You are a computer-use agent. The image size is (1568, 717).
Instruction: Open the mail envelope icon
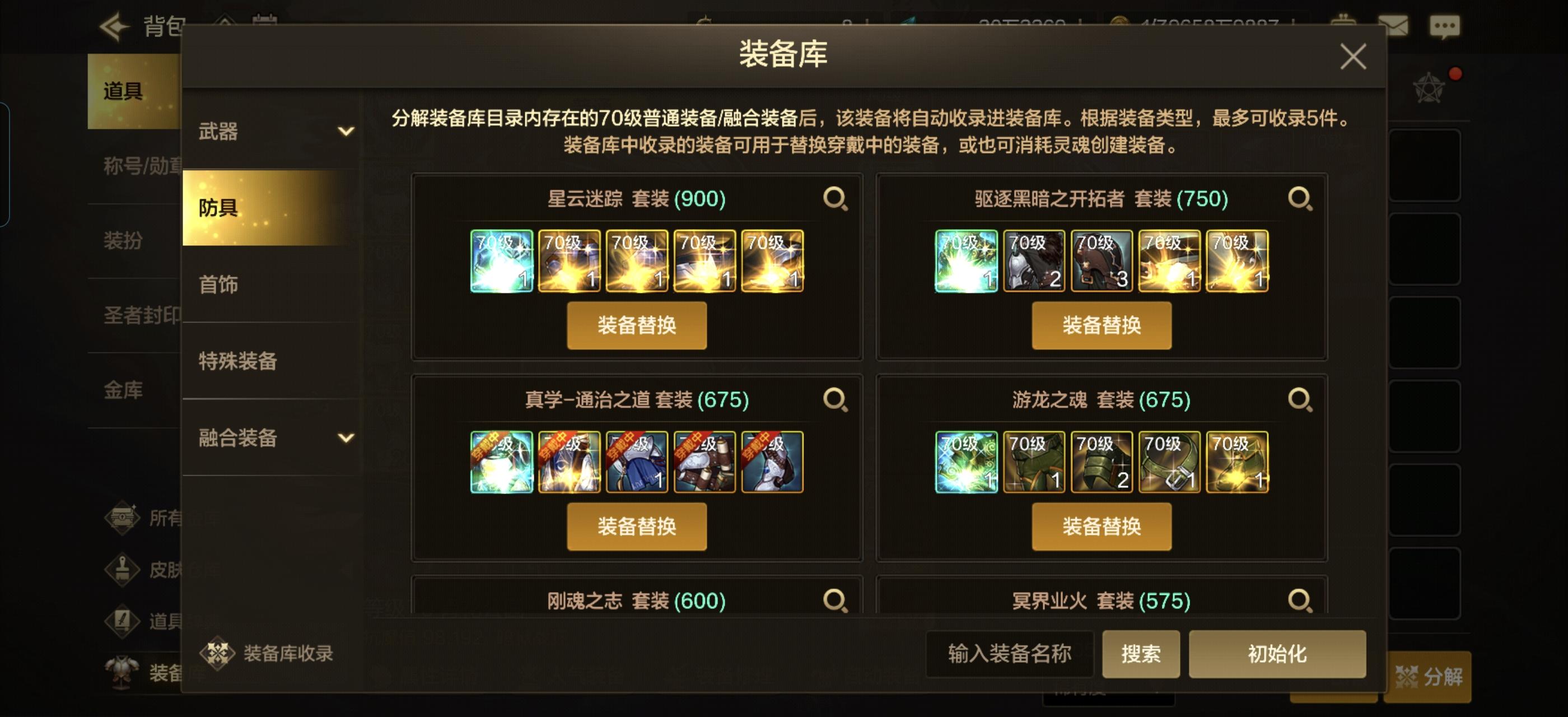pyautogui.click(x=1393, y=26)
